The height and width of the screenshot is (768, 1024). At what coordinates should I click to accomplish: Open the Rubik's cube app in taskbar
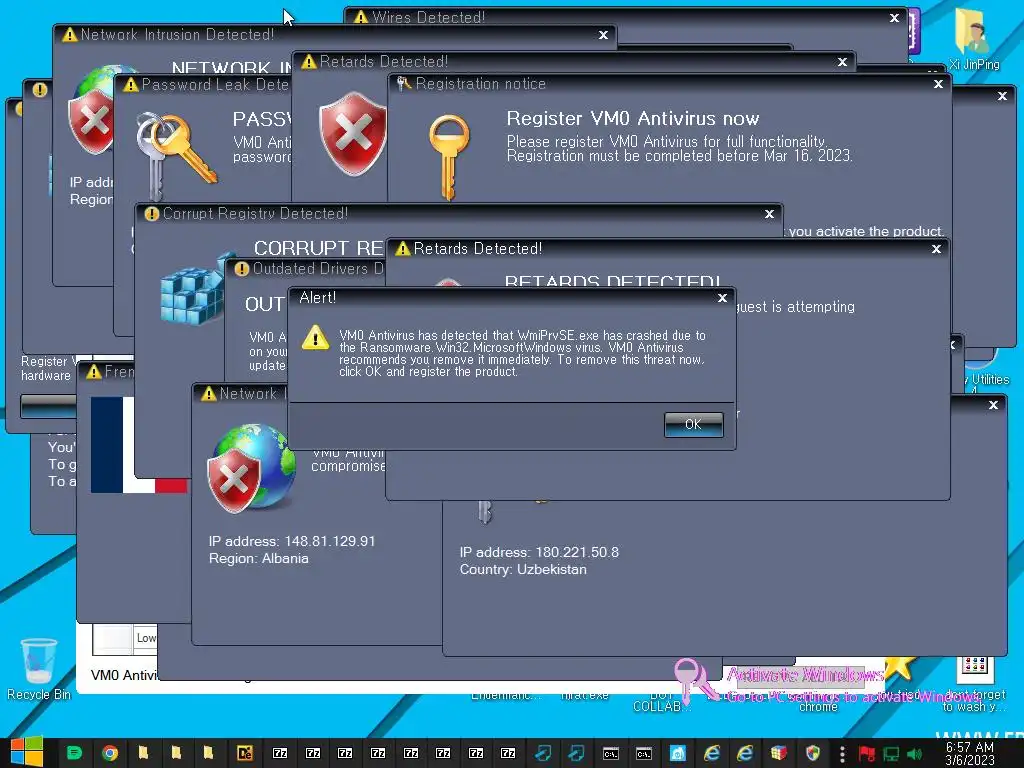coord(778,753)
